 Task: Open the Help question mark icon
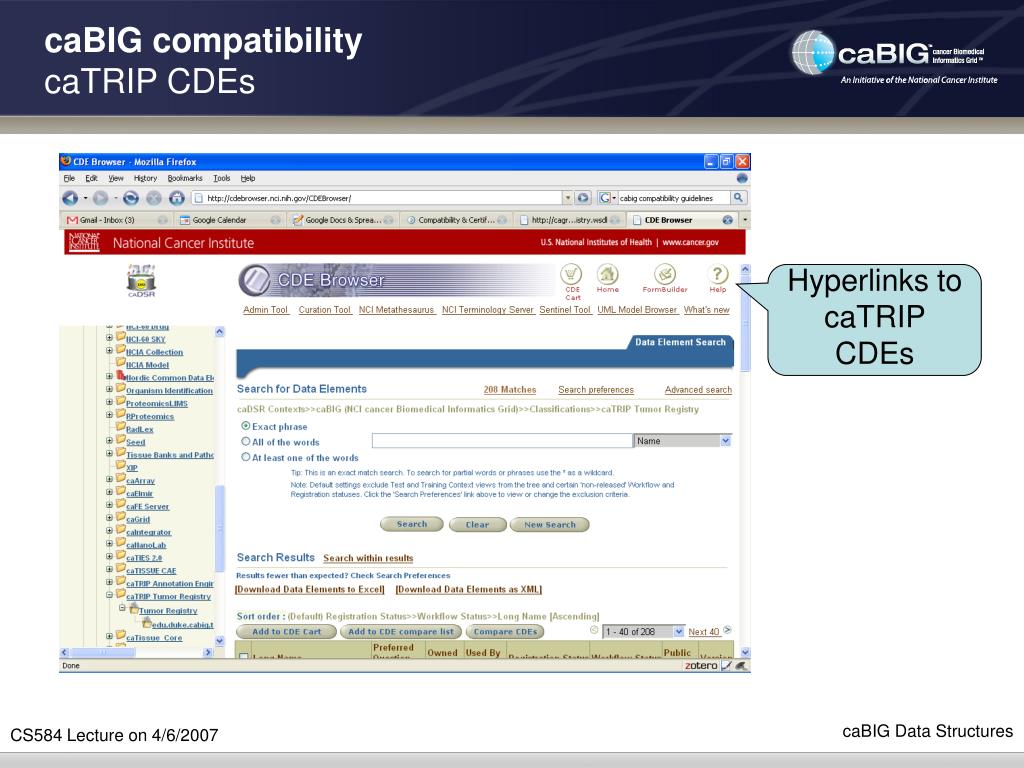click(718, 274)
